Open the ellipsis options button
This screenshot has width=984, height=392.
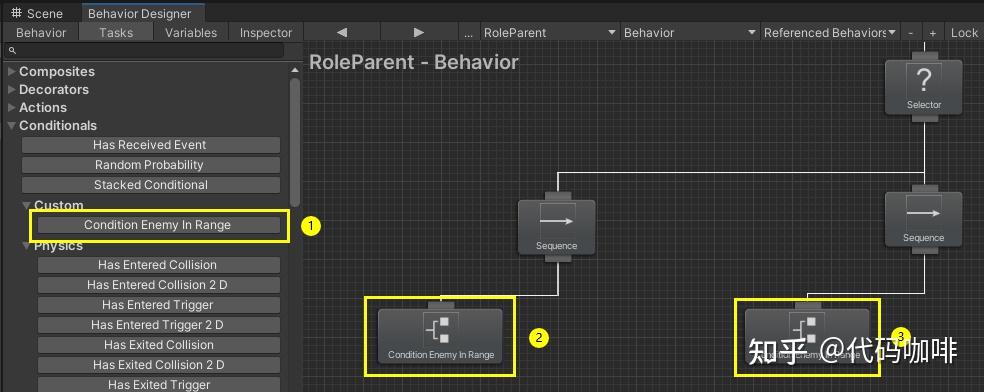click(469, 33)
